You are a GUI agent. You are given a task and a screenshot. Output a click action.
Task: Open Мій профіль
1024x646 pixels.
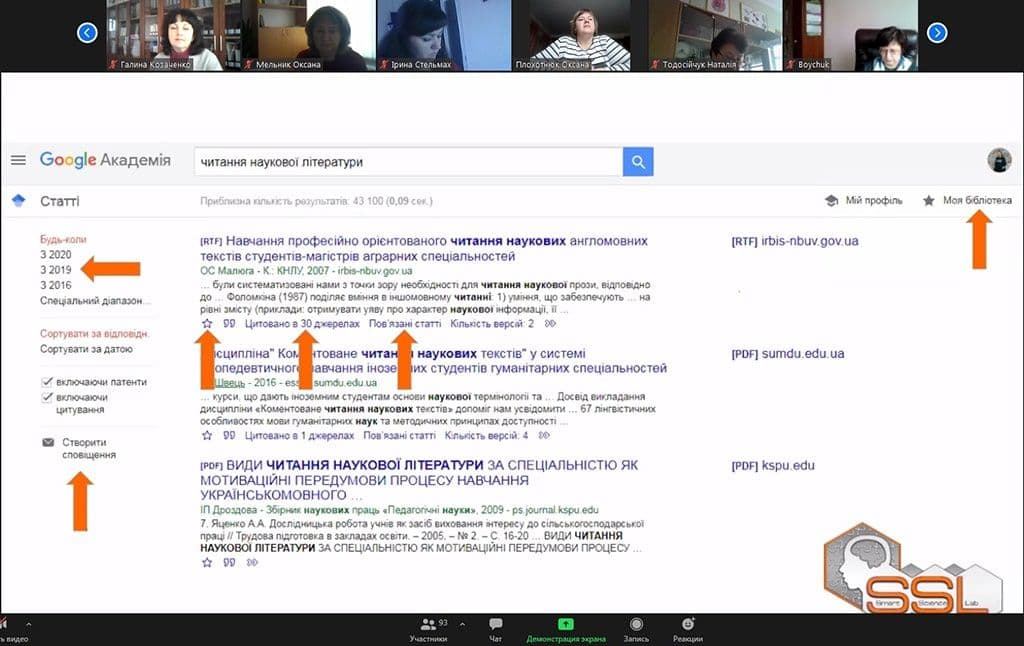pos(864,201)
